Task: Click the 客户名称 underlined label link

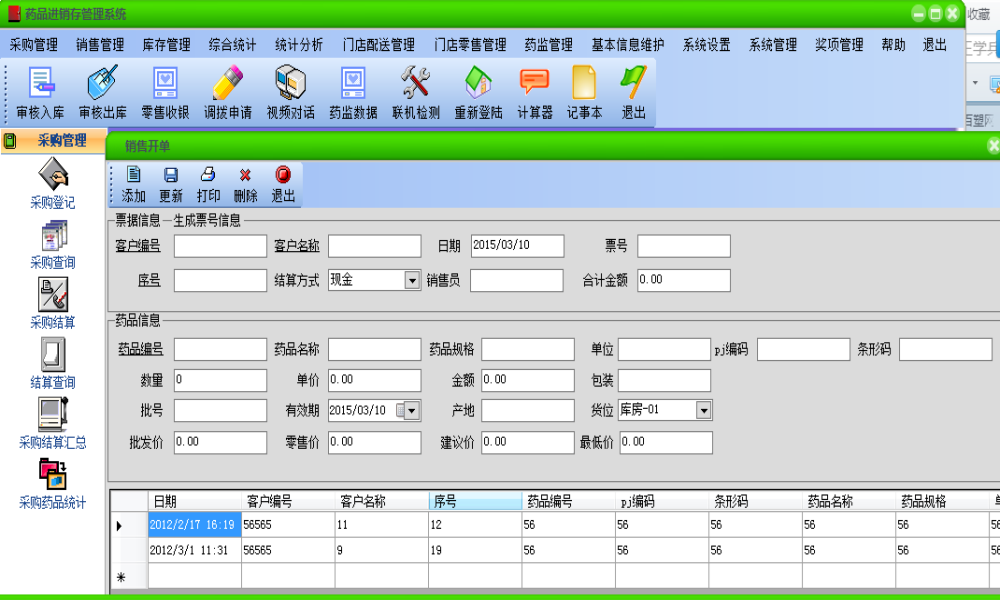Action: tap(297, 245)
